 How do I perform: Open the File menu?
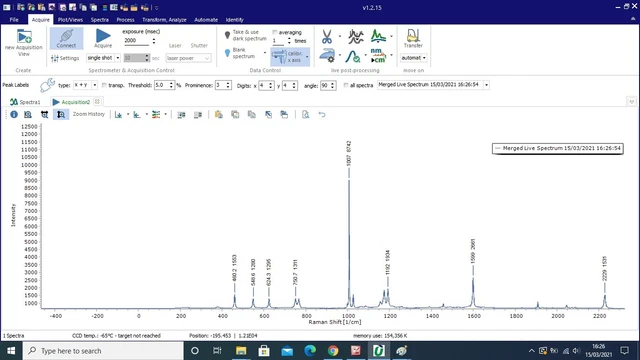14,20
